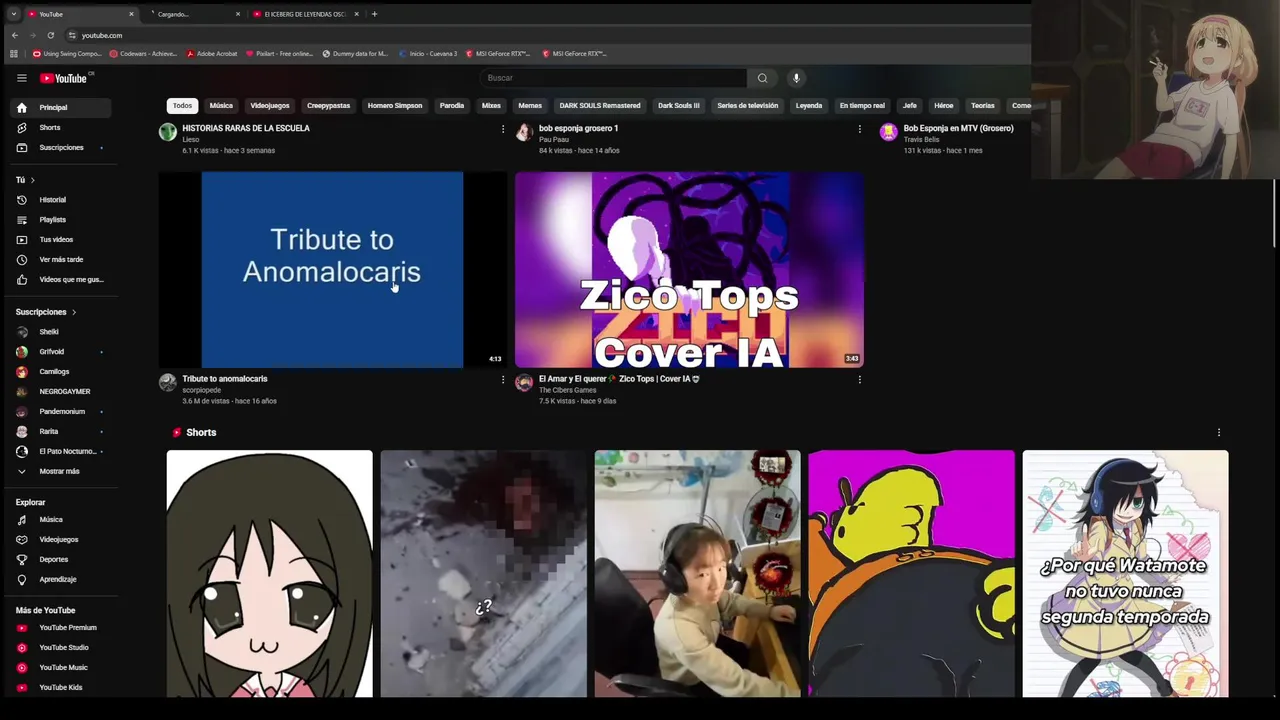Image resolution: width=1280 pixels, height=720 pixels.
Task: Open Videos que me gustan list
Action: [x=61, y=280]
